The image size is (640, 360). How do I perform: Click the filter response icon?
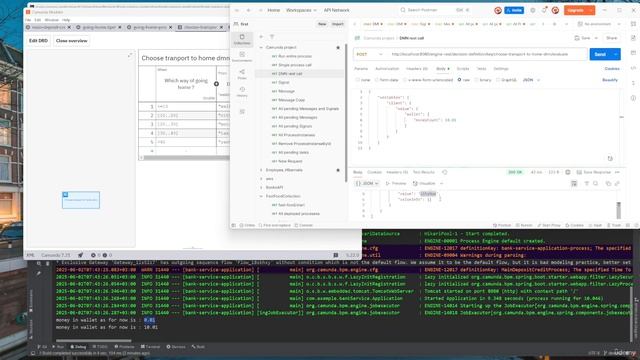click(x=587, y=184)
